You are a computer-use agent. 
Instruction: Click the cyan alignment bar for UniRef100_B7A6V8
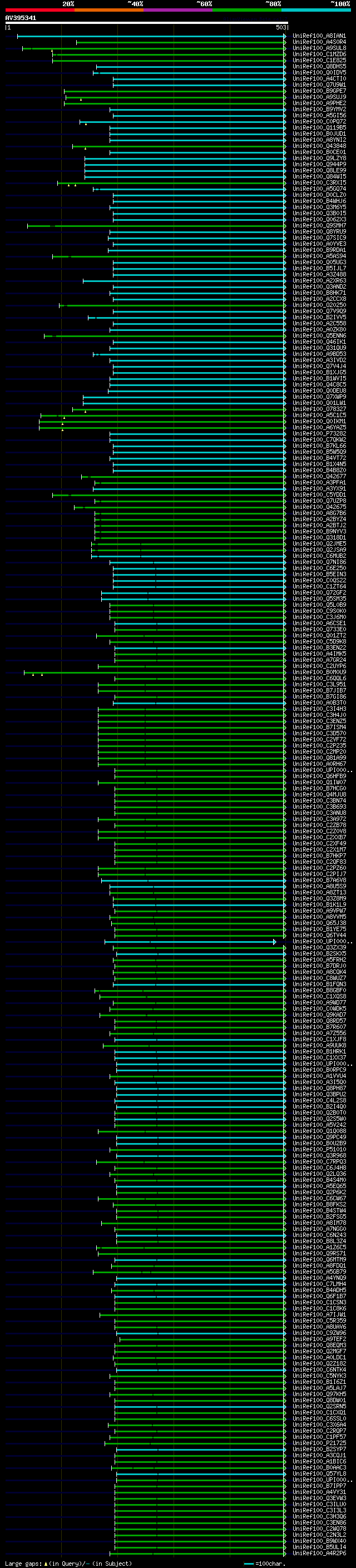pos(194,881)
